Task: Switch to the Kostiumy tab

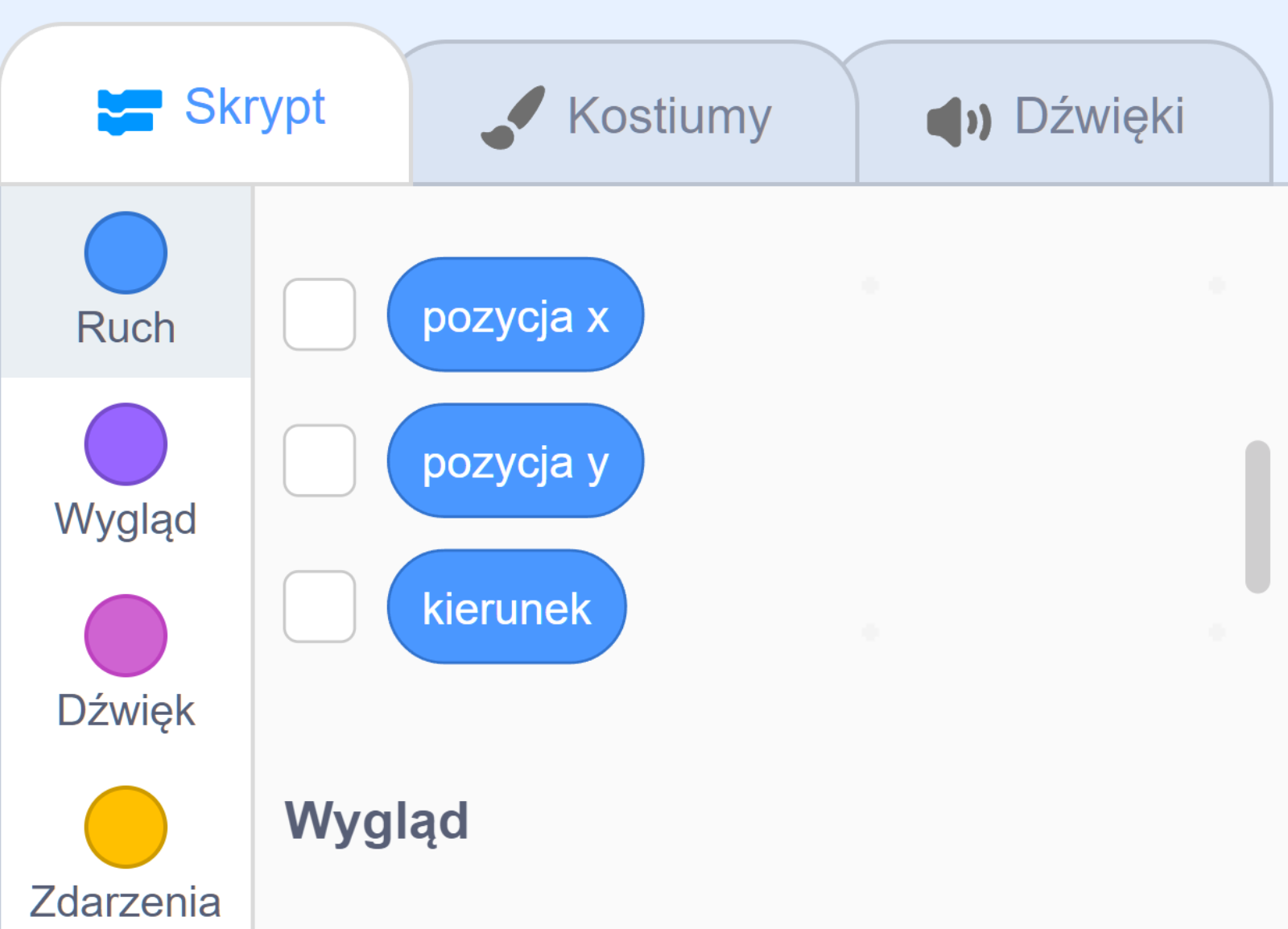Action: point(668,114)
